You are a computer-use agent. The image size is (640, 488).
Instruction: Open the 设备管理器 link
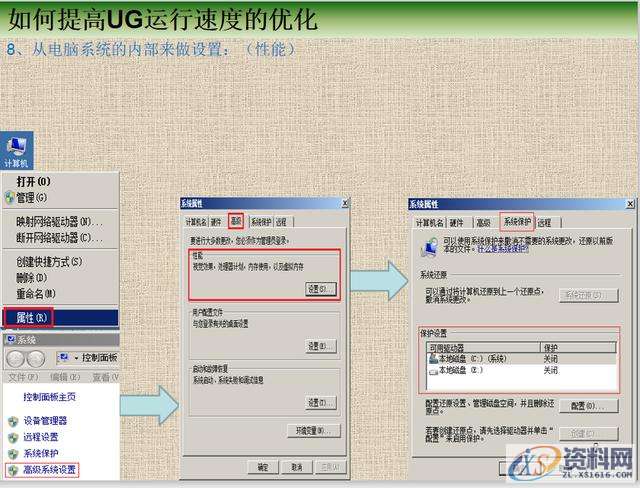coord(45,421)
